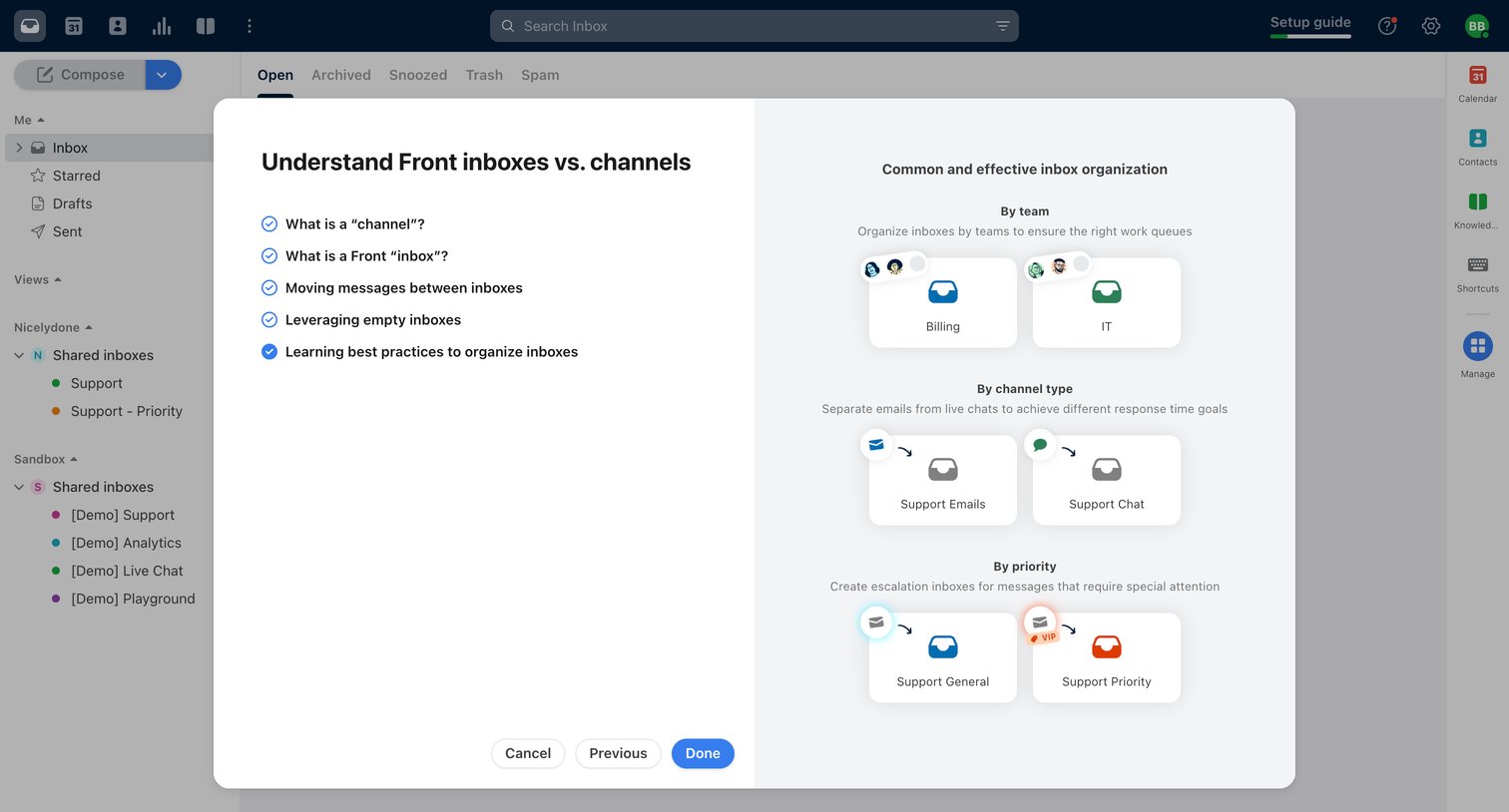The image size is (1509, 812).
Task: Open the help question mark icon
Action: [1387, 26]
